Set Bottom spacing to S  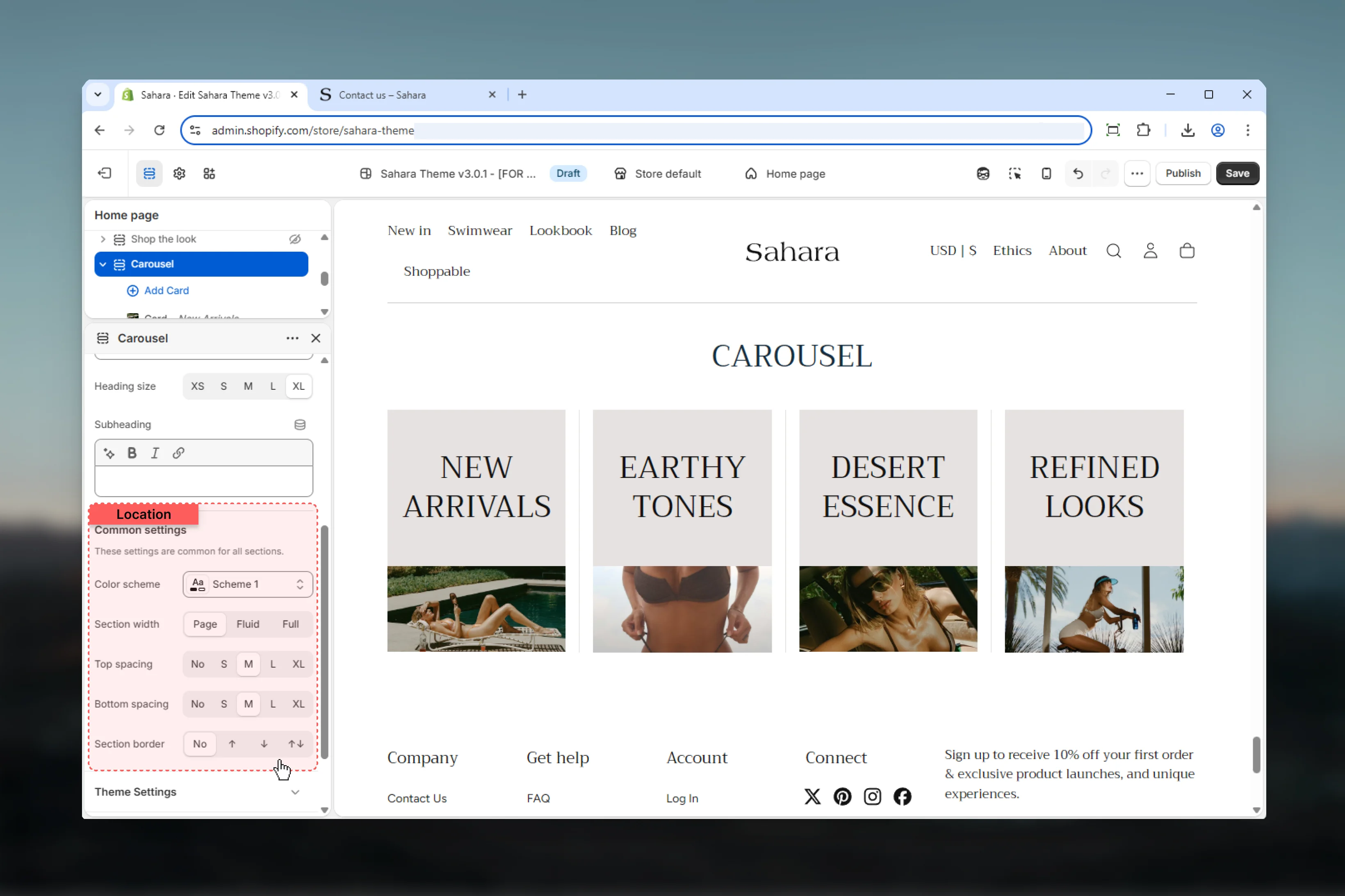pos(223,704)
